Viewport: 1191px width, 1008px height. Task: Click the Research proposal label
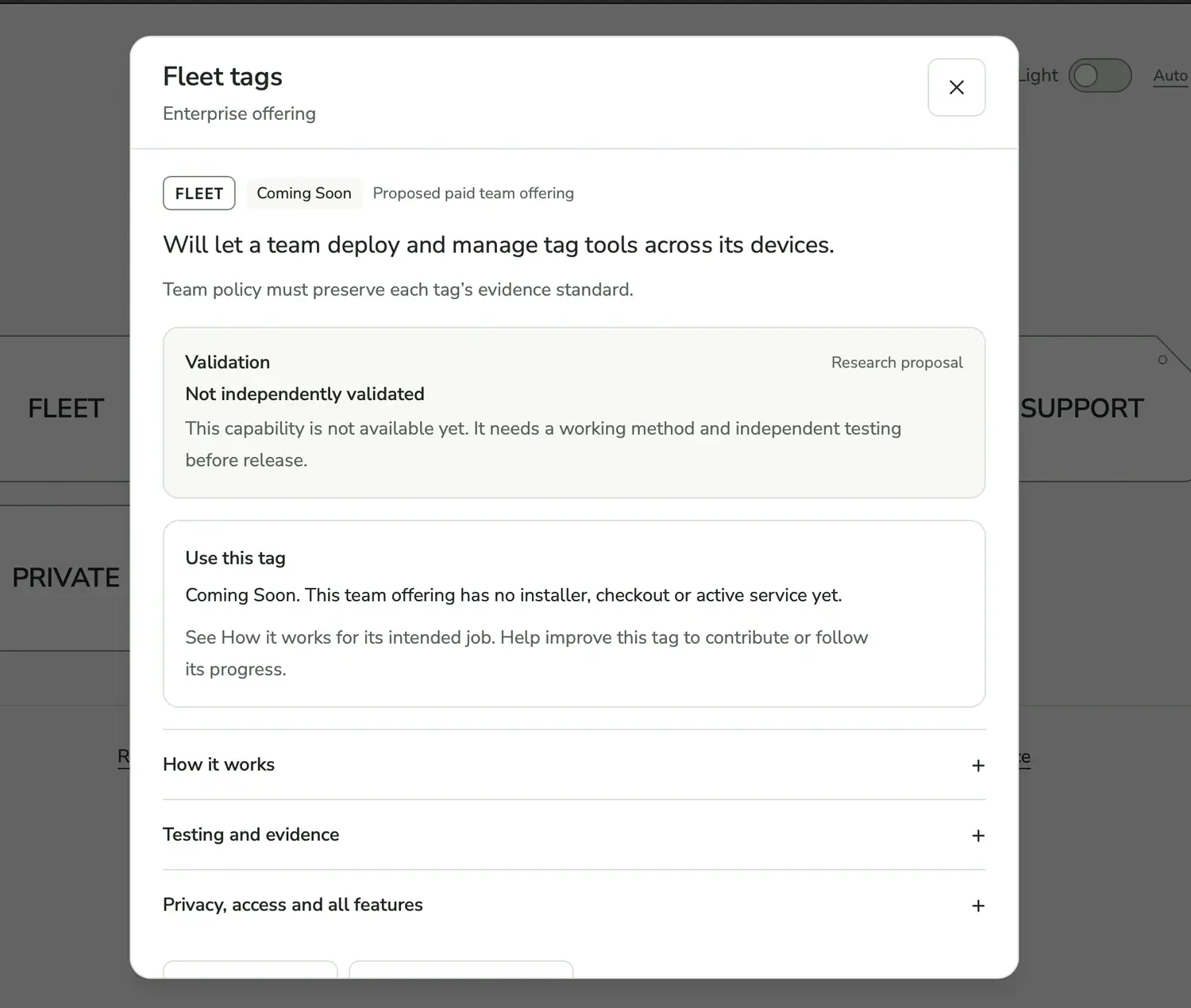[896, 363]
